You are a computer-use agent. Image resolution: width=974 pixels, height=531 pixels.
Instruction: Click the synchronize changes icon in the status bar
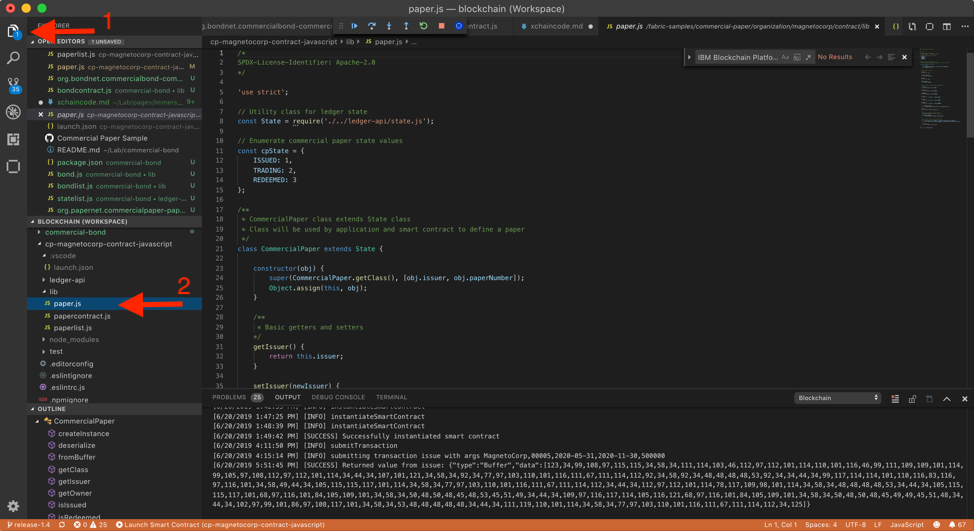coord(61,525)
